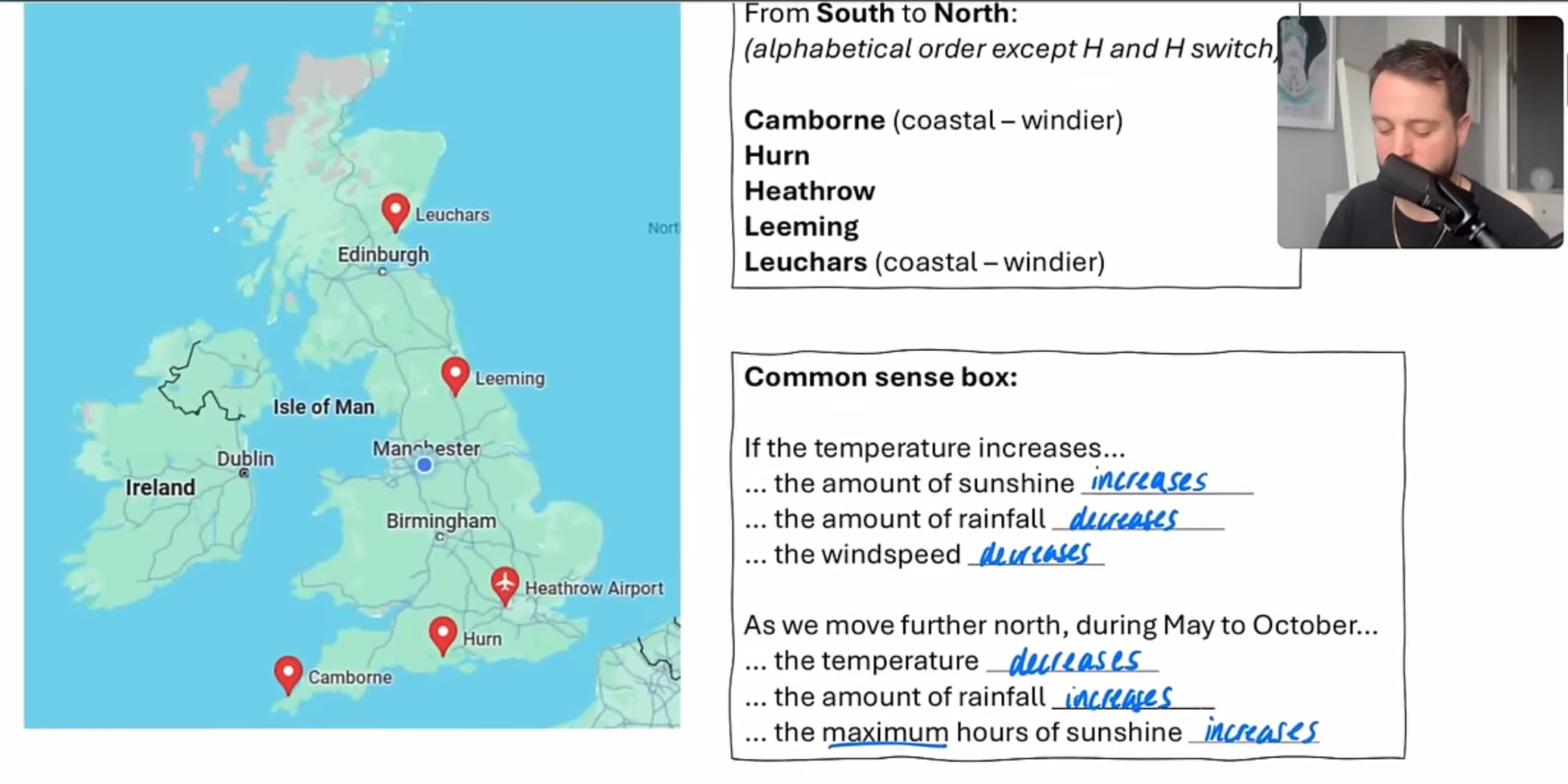
Task: Click the blue location dot near Manchester
Action: 425,465
